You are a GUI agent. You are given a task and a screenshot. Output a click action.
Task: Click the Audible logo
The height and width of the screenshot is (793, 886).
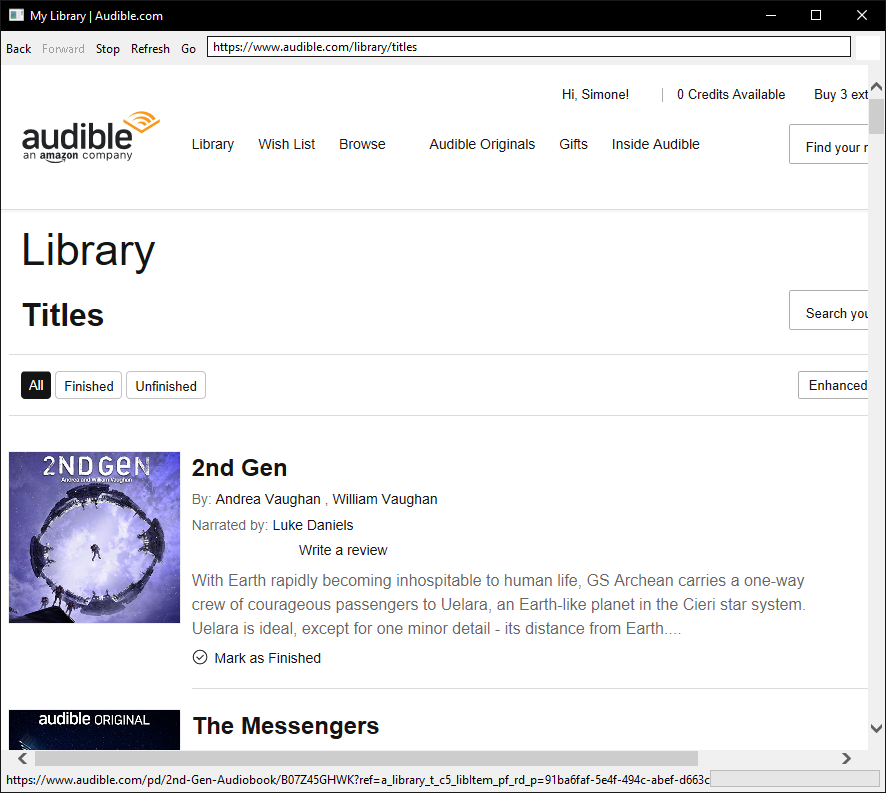tap(90, 135)
